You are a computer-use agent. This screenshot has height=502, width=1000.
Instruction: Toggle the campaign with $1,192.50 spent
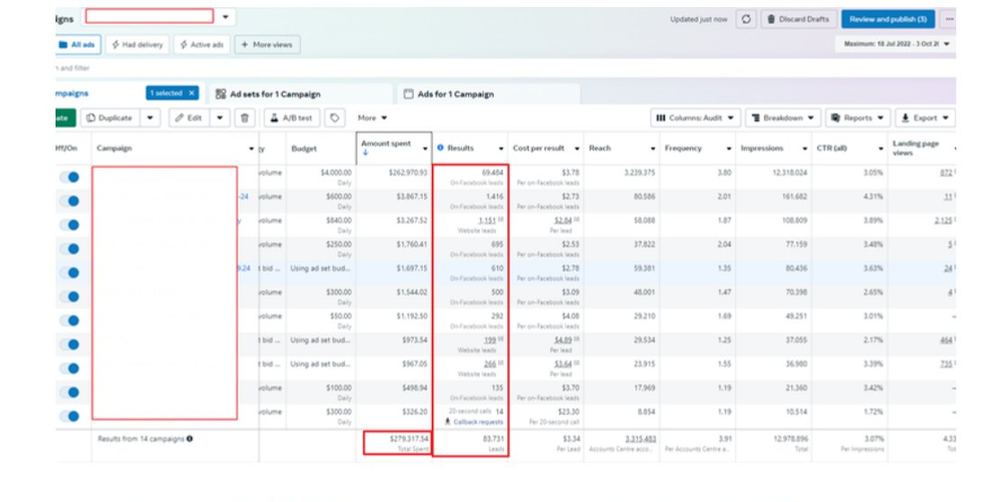click(x=70, y=320)
